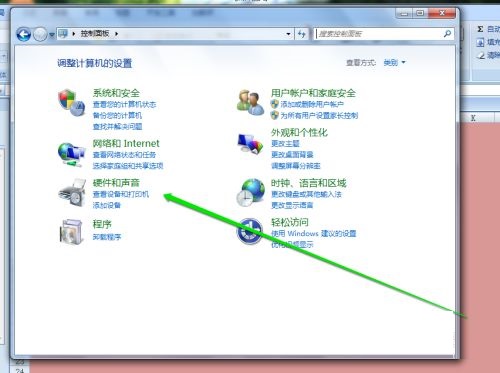
Task: Open 卸载程序 link
Action: click(107, 237)
